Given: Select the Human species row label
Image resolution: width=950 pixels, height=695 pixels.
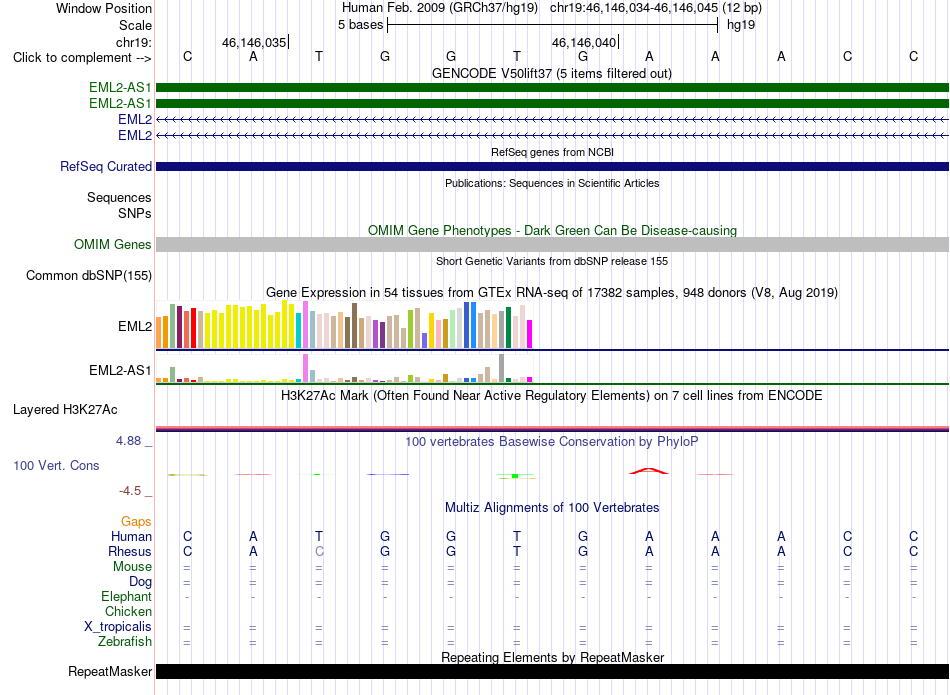Looking at the screenshot, I should pos(131,537).
